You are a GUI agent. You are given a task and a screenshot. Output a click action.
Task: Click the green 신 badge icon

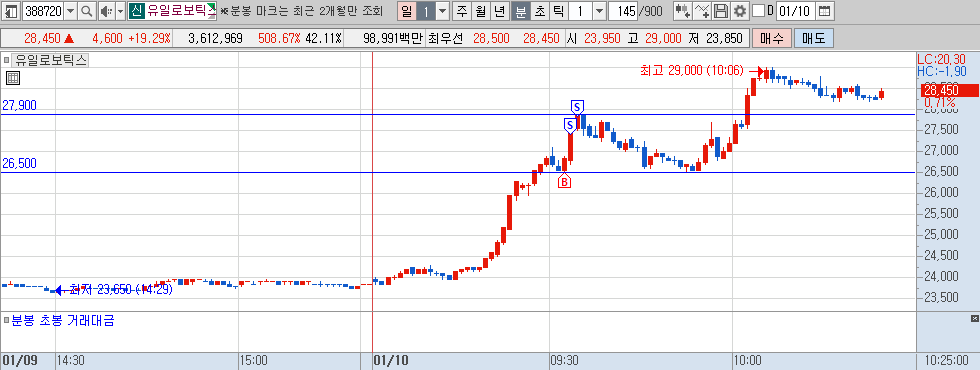(x=136, y=11)
